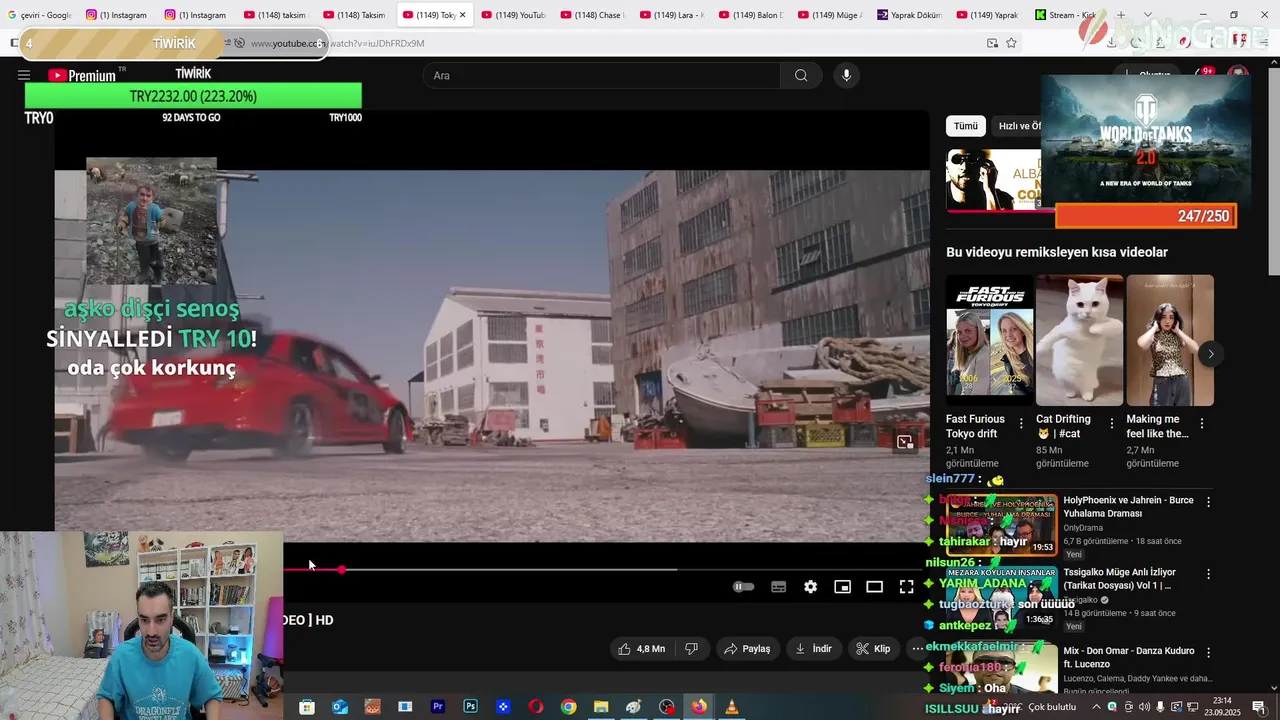Screen dimensions: 1280x720
Task: Start voice search with the microphone icon
Action: (x=846, y=76)
